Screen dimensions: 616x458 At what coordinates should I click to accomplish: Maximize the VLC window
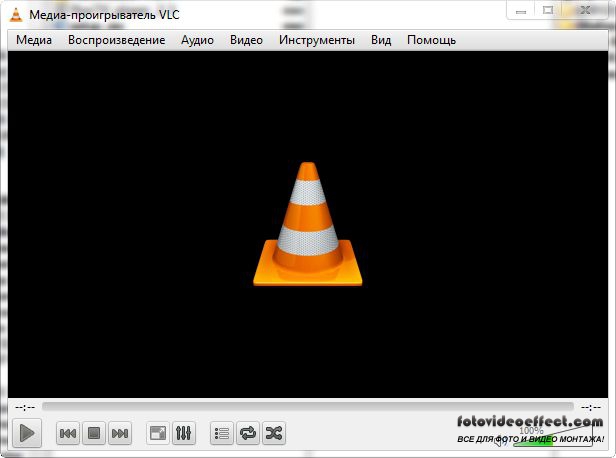click(x=548, y=11)
